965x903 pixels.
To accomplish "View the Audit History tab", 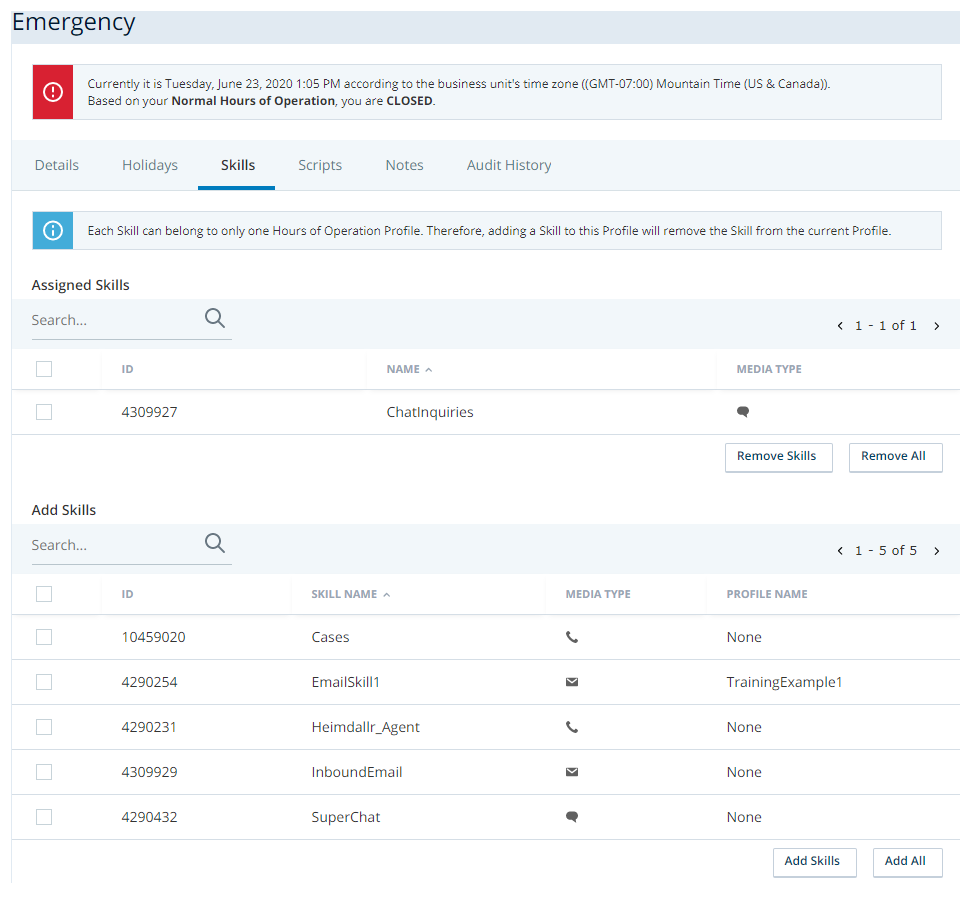I will [x=509, y=165].
